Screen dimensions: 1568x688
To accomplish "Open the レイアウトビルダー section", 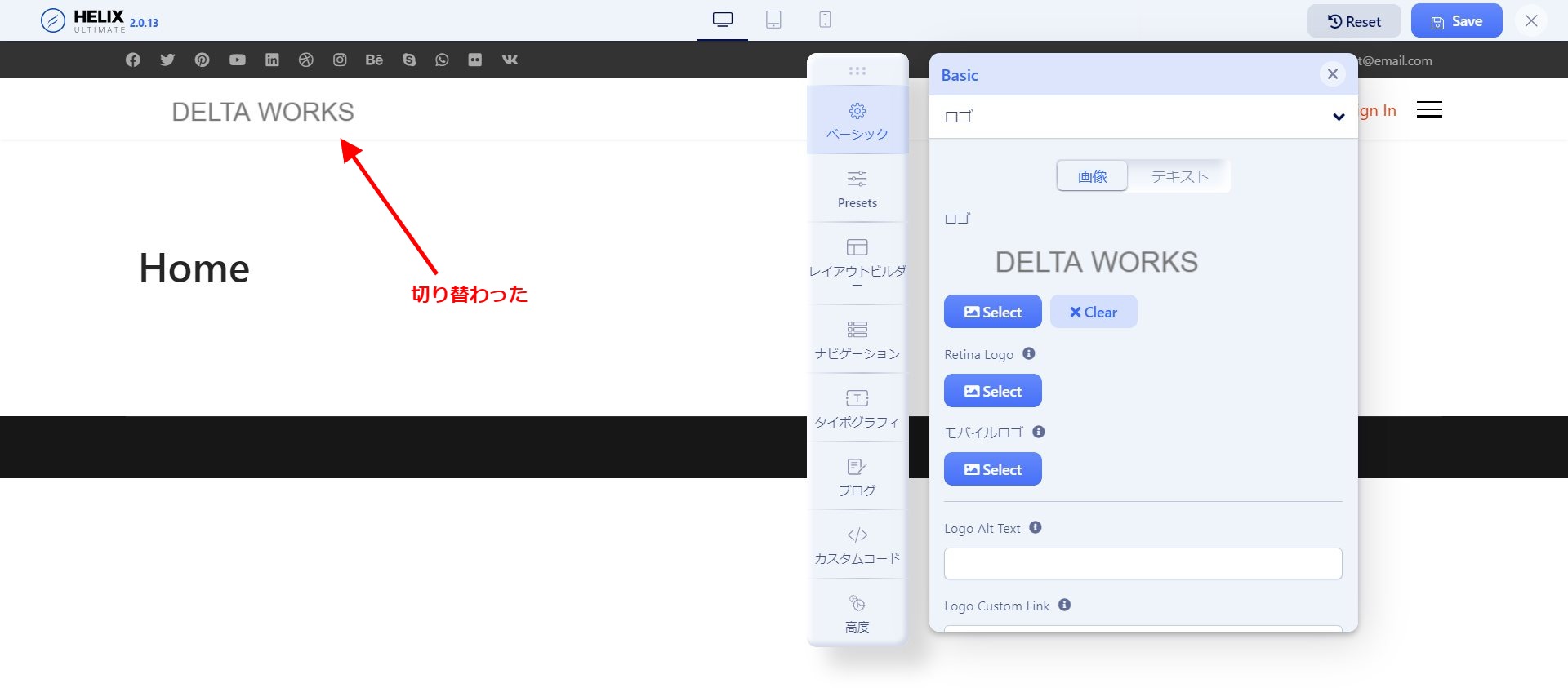I will point(857,264).
